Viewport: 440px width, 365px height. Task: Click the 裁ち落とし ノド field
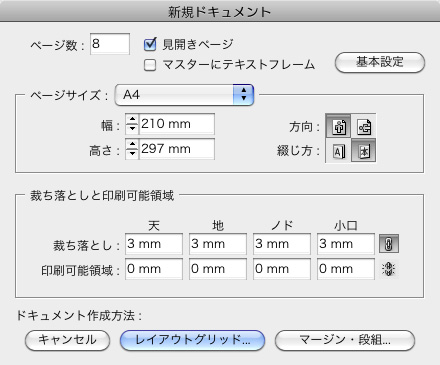pos(282,244)
